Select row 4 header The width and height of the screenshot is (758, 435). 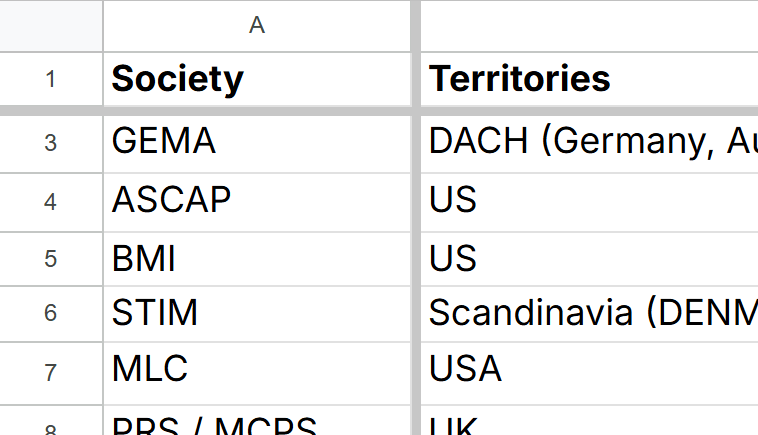51,202
